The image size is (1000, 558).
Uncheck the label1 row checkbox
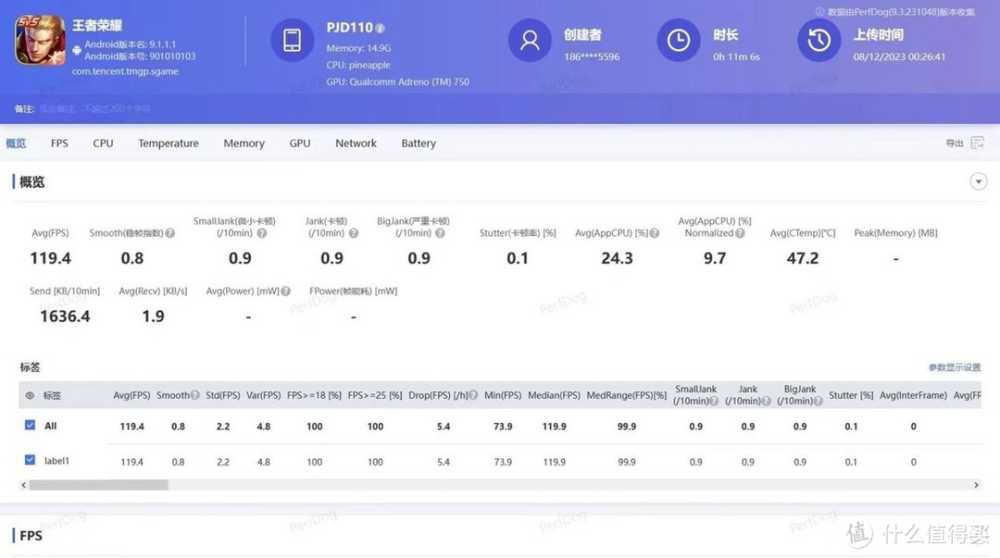(30, 461)
